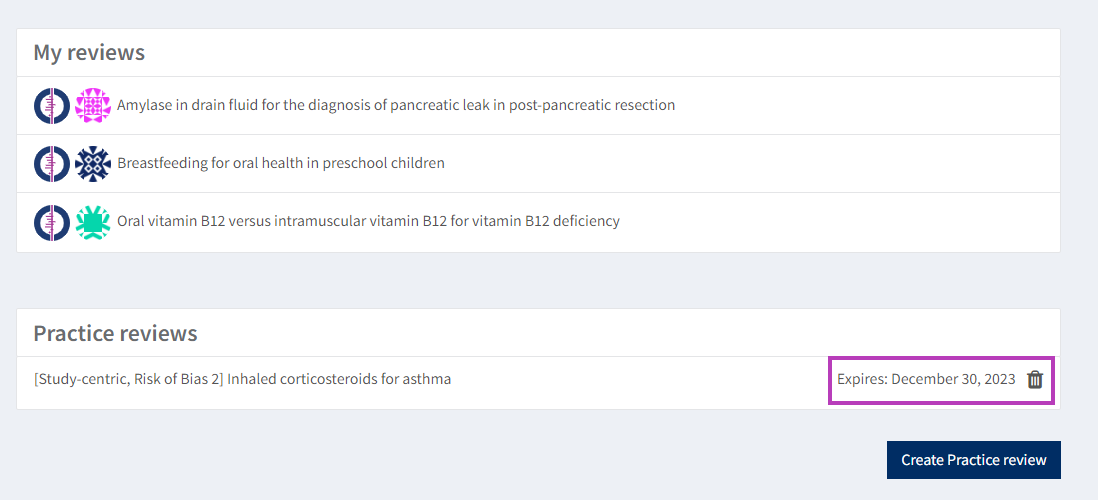Click the Practice reviews heading
1098x500 pixels.
[115, 333]
